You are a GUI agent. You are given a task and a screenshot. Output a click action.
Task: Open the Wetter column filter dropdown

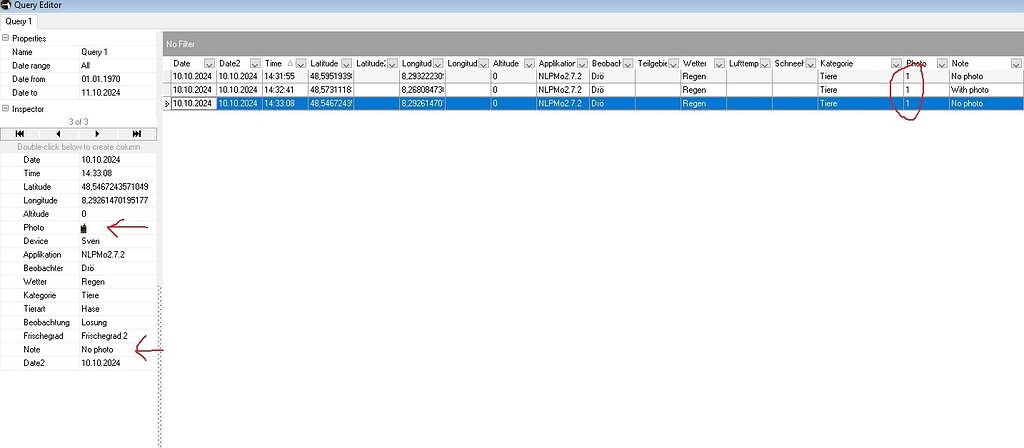pyautogui.click(x=719, y=63)
